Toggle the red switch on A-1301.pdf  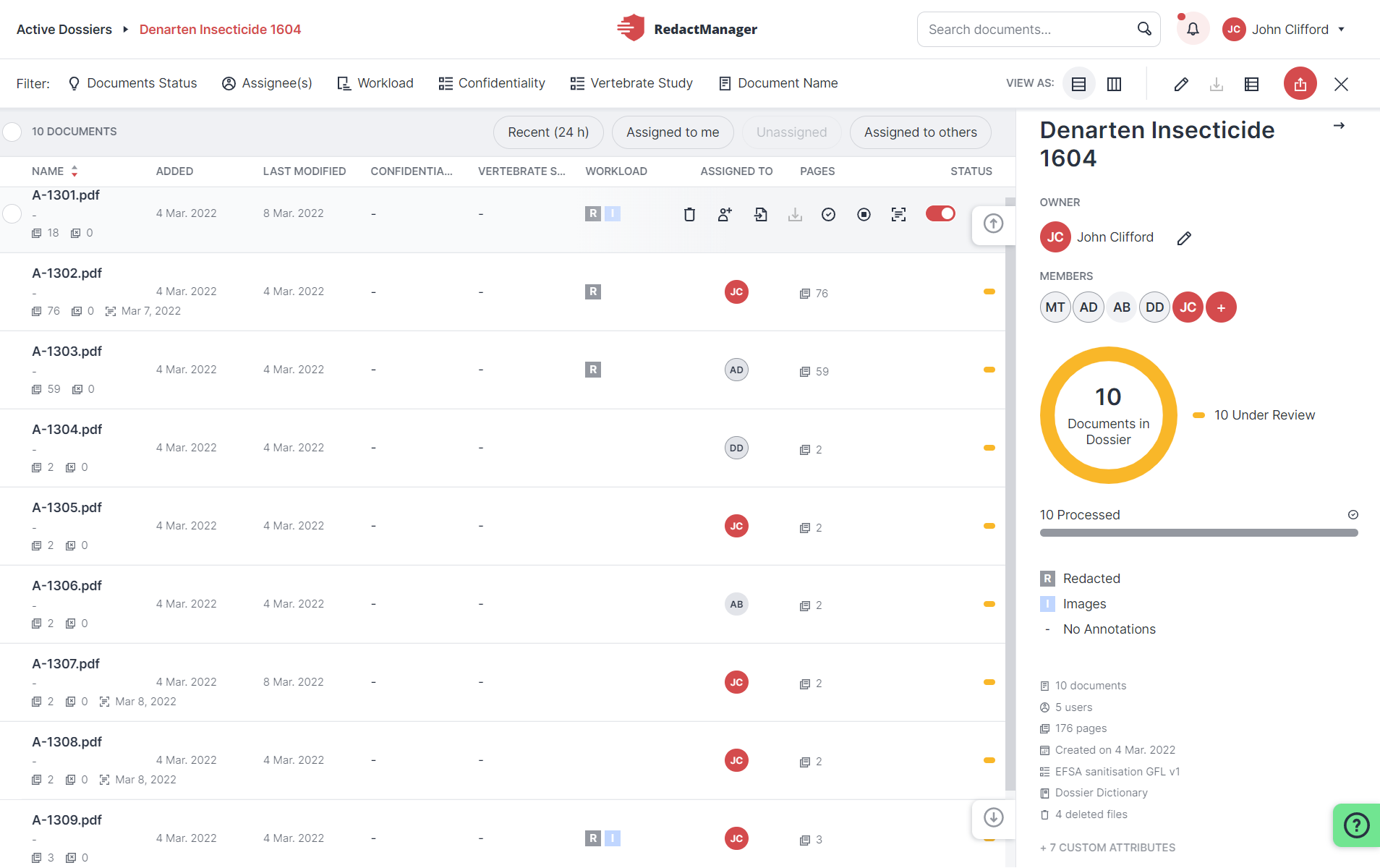pos(940,213)
